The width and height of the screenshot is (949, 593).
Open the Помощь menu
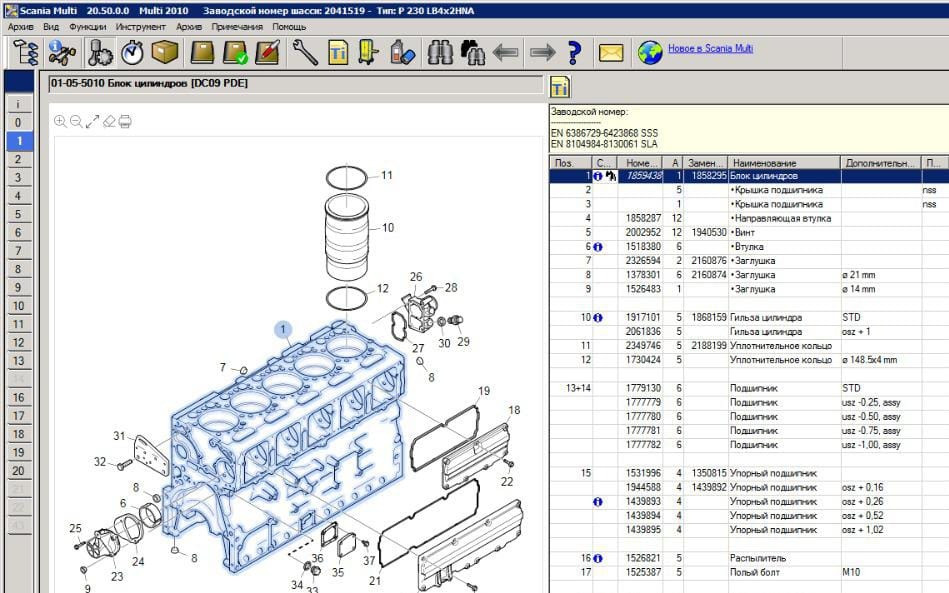coord(289,27)
